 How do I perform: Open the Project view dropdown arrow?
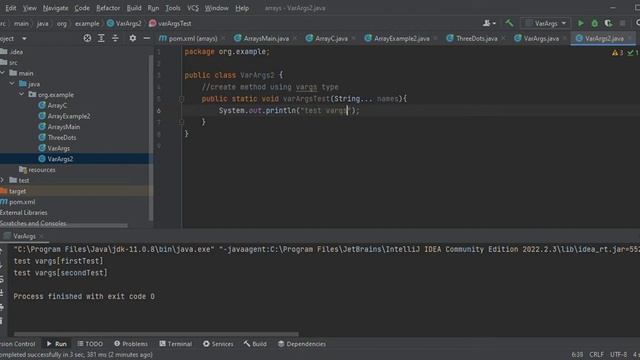pos(24,38)
